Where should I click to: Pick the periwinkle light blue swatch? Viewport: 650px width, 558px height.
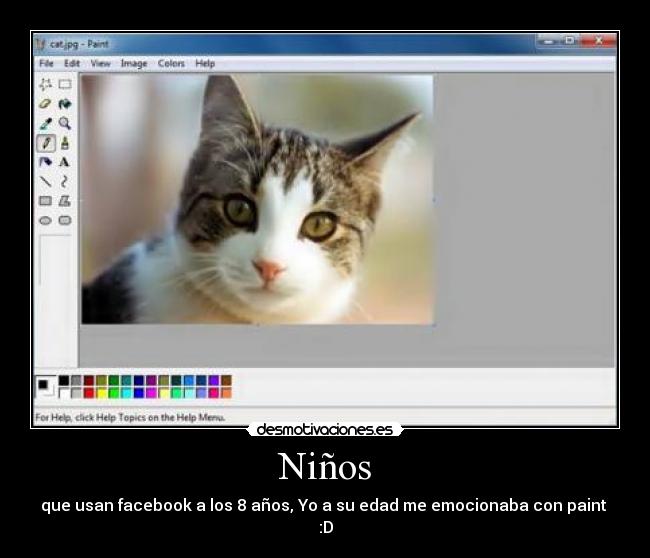tap(201, 393)
